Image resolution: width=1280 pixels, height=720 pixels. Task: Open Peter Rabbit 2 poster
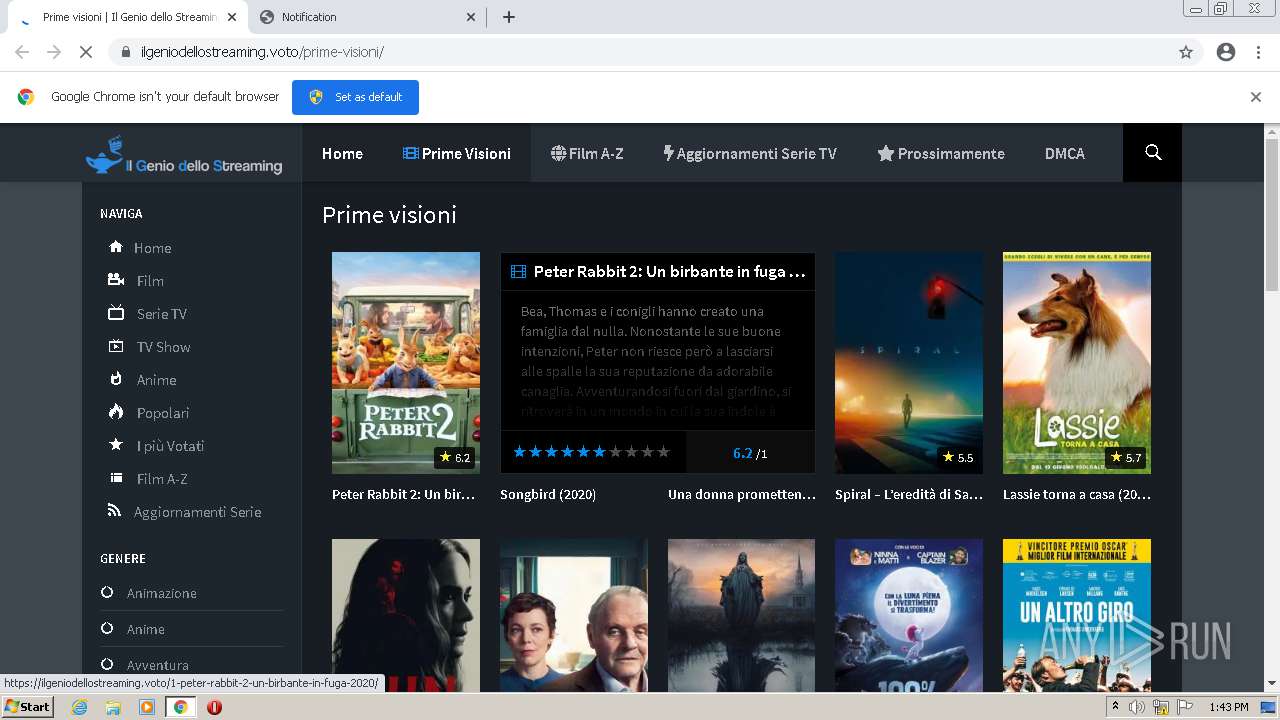coord(406,363)
